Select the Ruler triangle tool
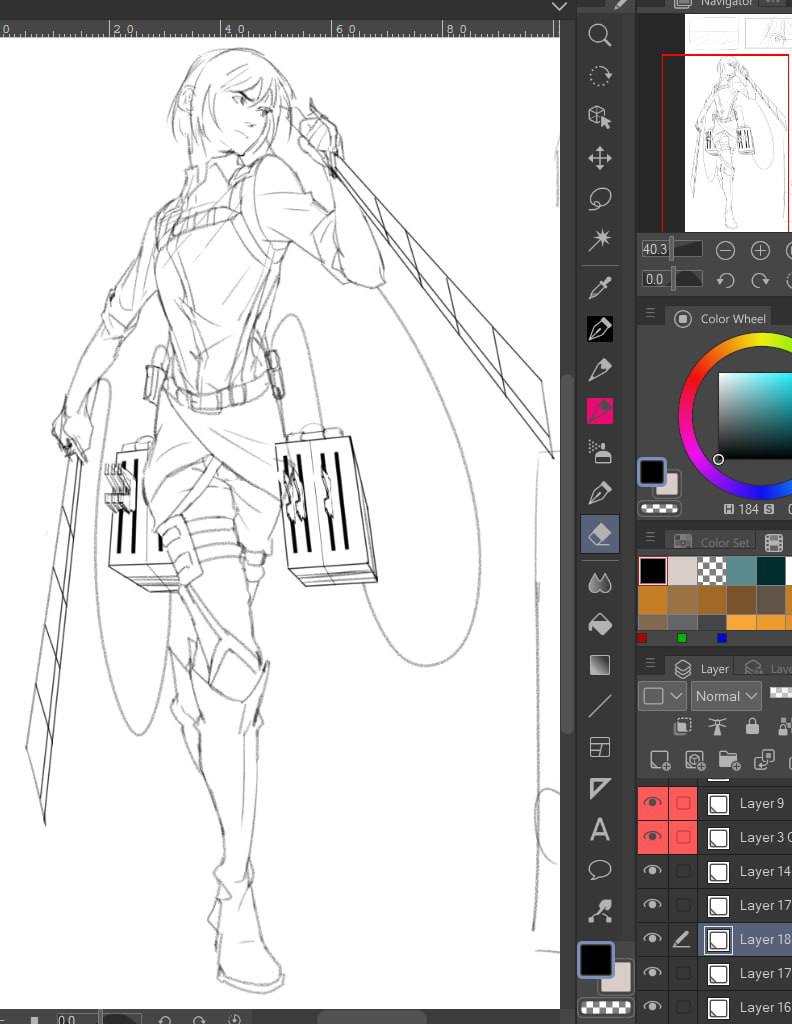The image size is (792, 1024). pos(599,788)
